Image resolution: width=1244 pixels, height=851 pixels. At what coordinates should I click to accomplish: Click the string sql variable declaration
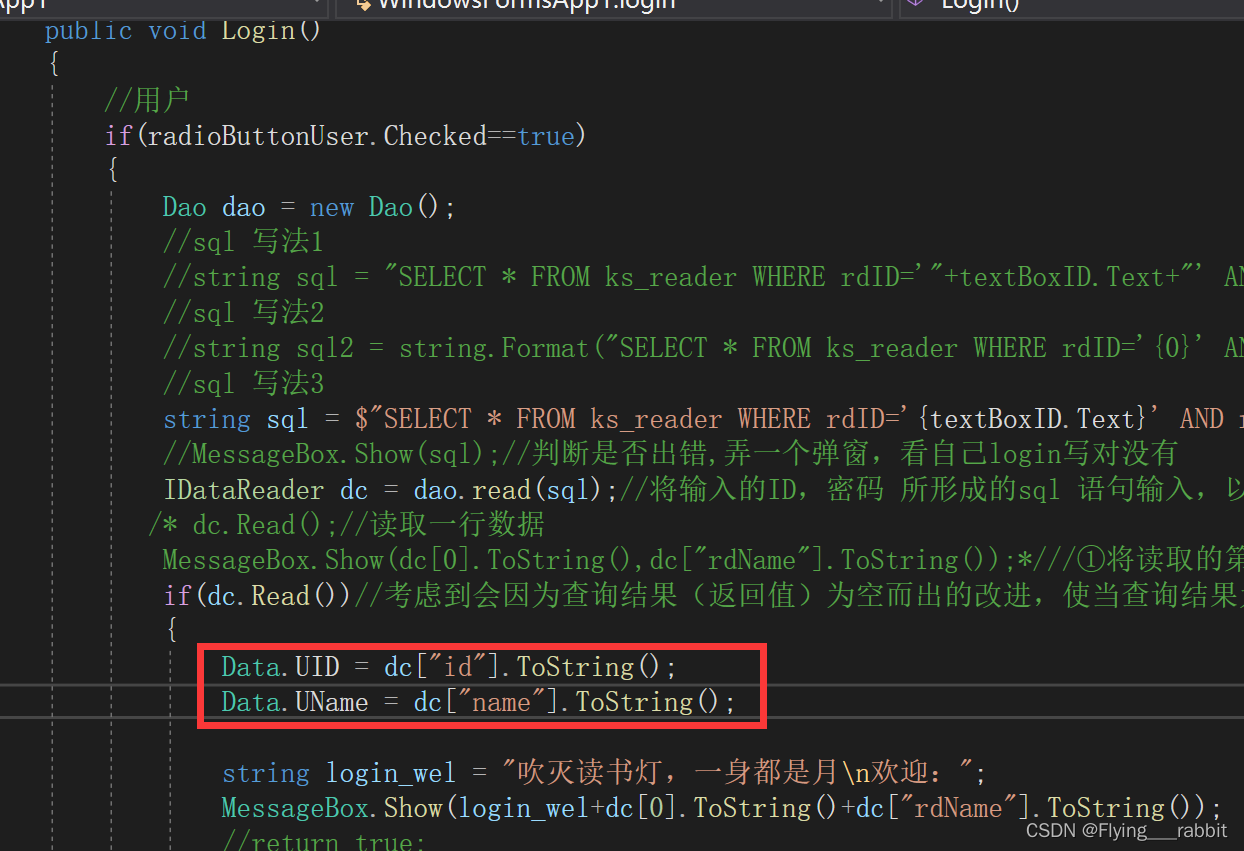point(287,418)
